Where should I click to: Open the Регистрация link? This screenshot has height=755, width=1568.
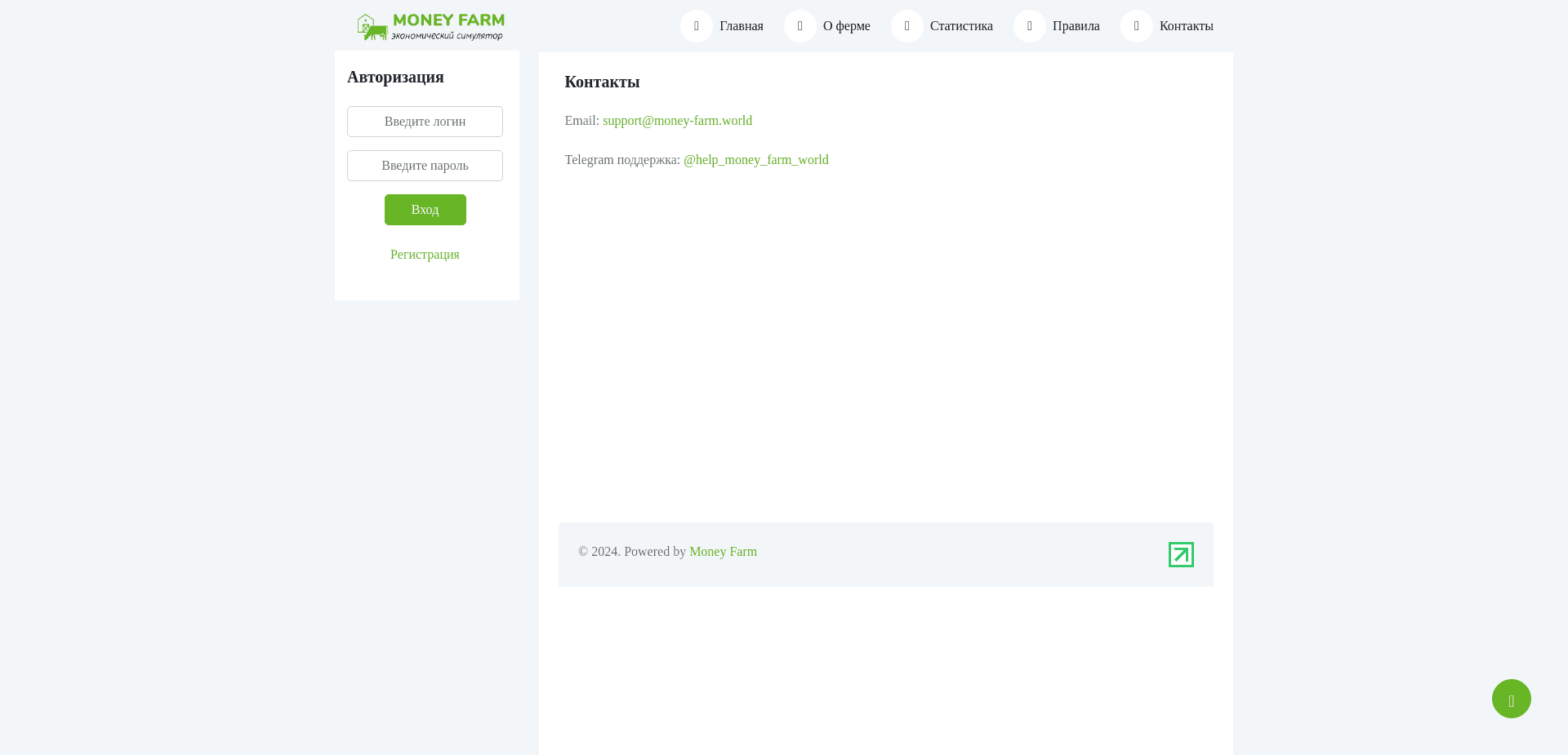(425, 255)
